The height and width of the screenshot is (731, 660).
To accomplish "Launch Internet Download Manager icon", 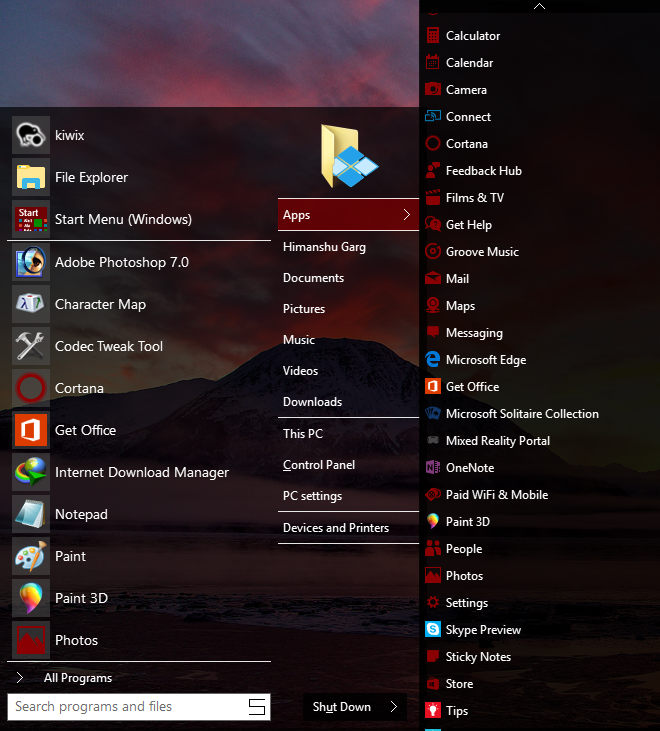I will [31, 472].
